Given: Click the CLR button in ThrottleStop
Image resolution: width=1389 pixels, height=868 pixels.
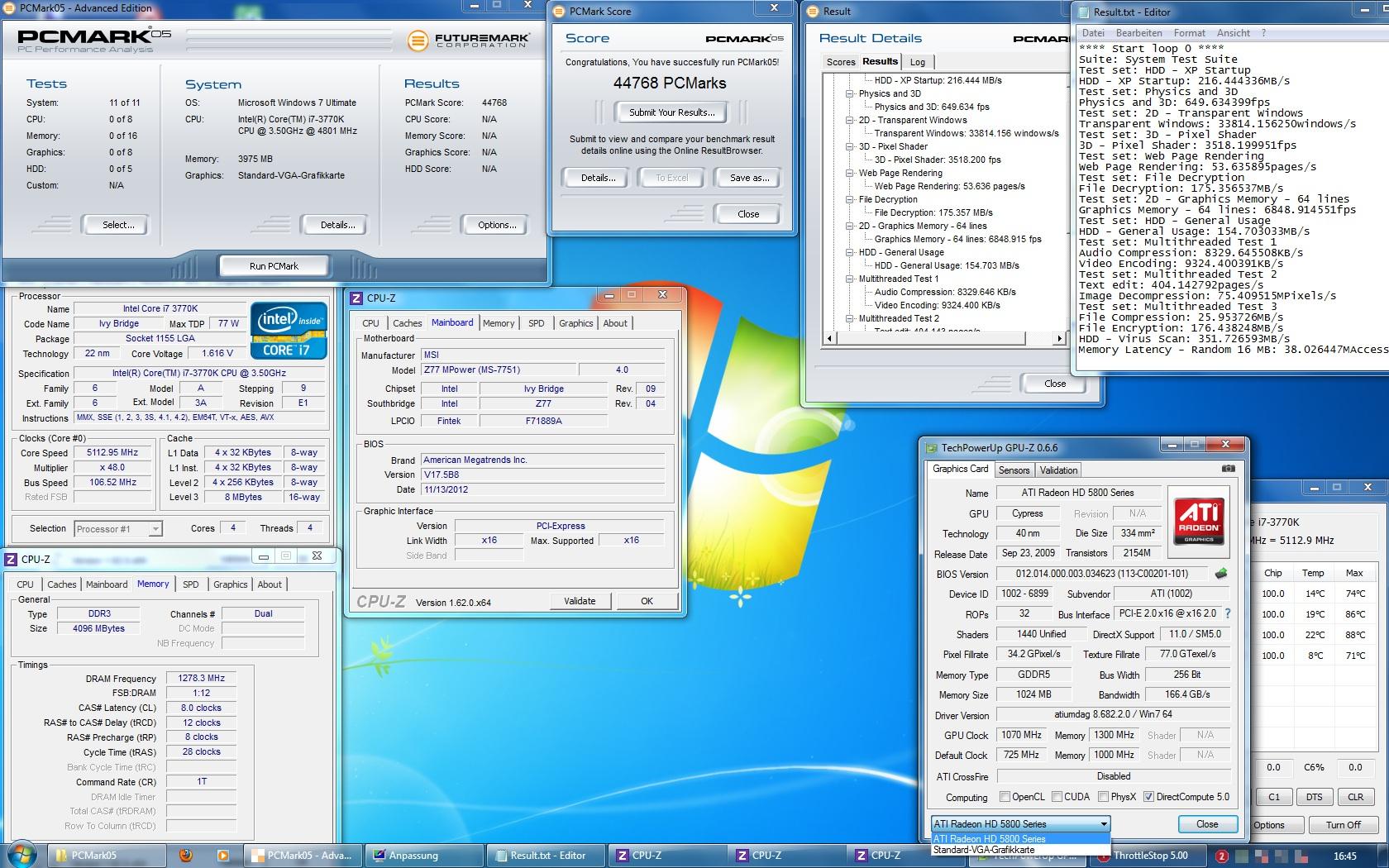Looking at the screenshot, I should tap(1355, 797).
